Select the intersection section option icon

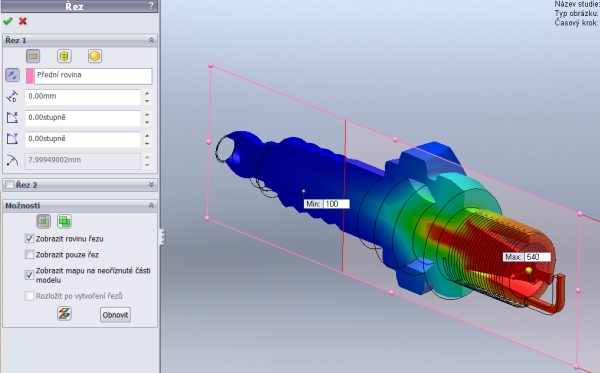(x=64, y=222)
